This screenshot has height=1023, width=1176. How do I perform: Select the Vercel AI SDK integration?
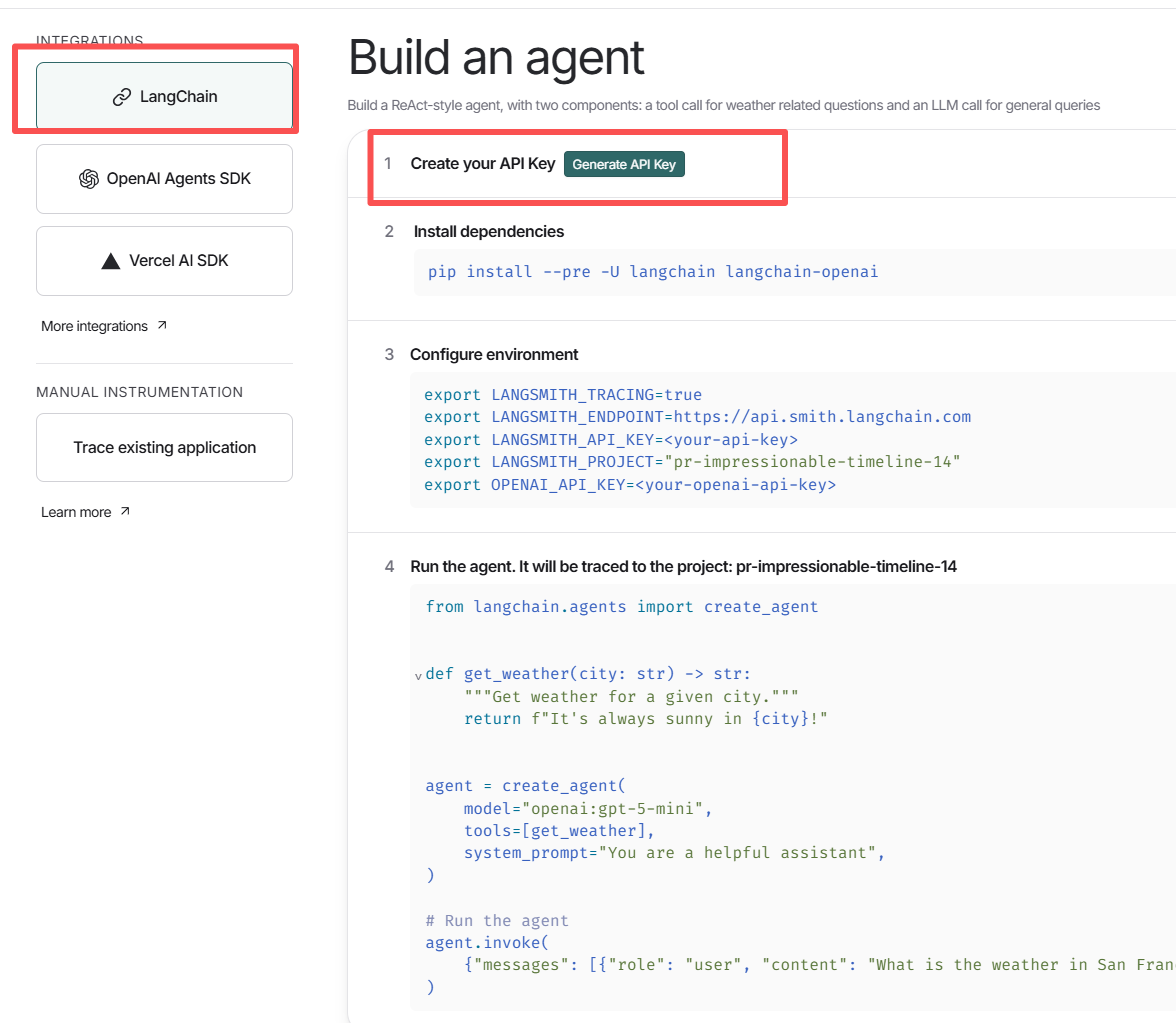point(164,261)
